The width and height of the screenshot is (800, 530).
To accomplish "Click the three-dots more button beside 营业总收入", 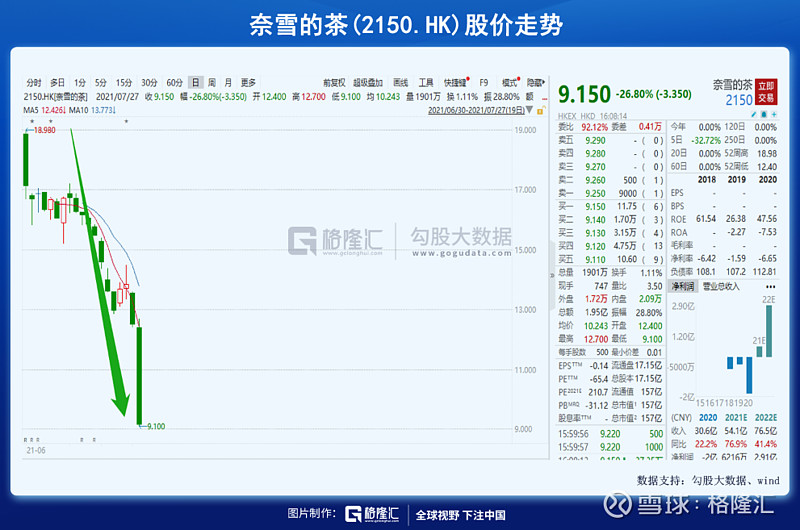I will click(770, 287).
